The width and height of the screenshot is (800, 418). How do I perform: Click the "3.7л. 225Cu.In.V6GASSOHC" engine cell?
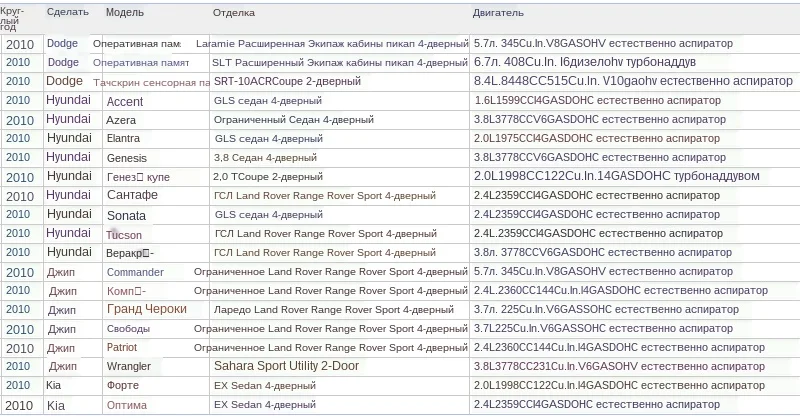click(606, 309)
